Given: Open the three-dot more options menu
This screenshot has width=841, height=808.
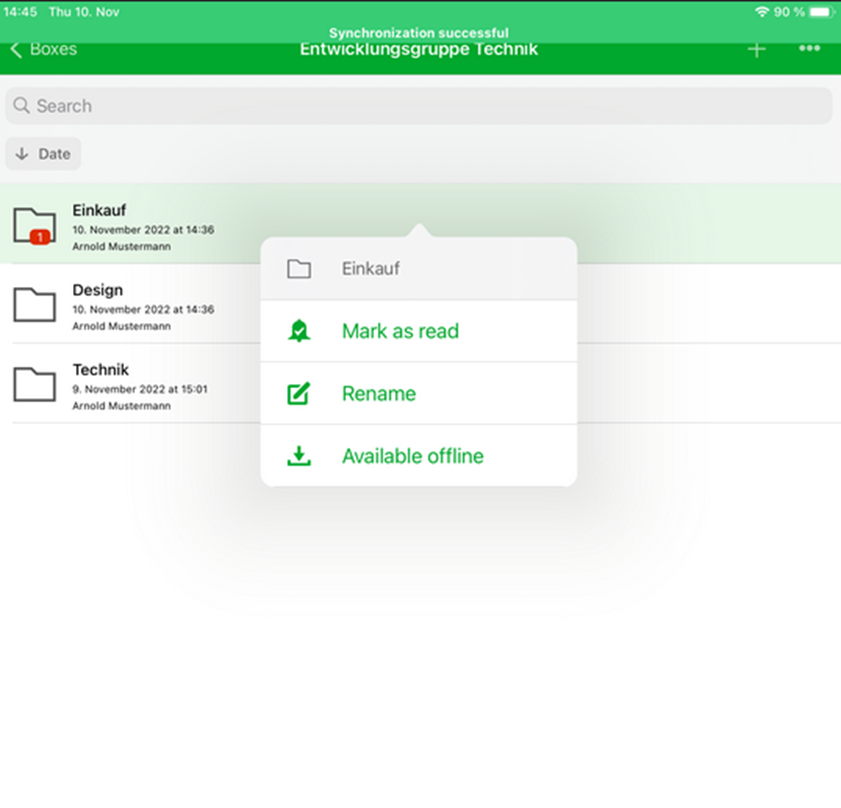Looking at the screenshot, I should pyautogui.click(x=809, y=49).
